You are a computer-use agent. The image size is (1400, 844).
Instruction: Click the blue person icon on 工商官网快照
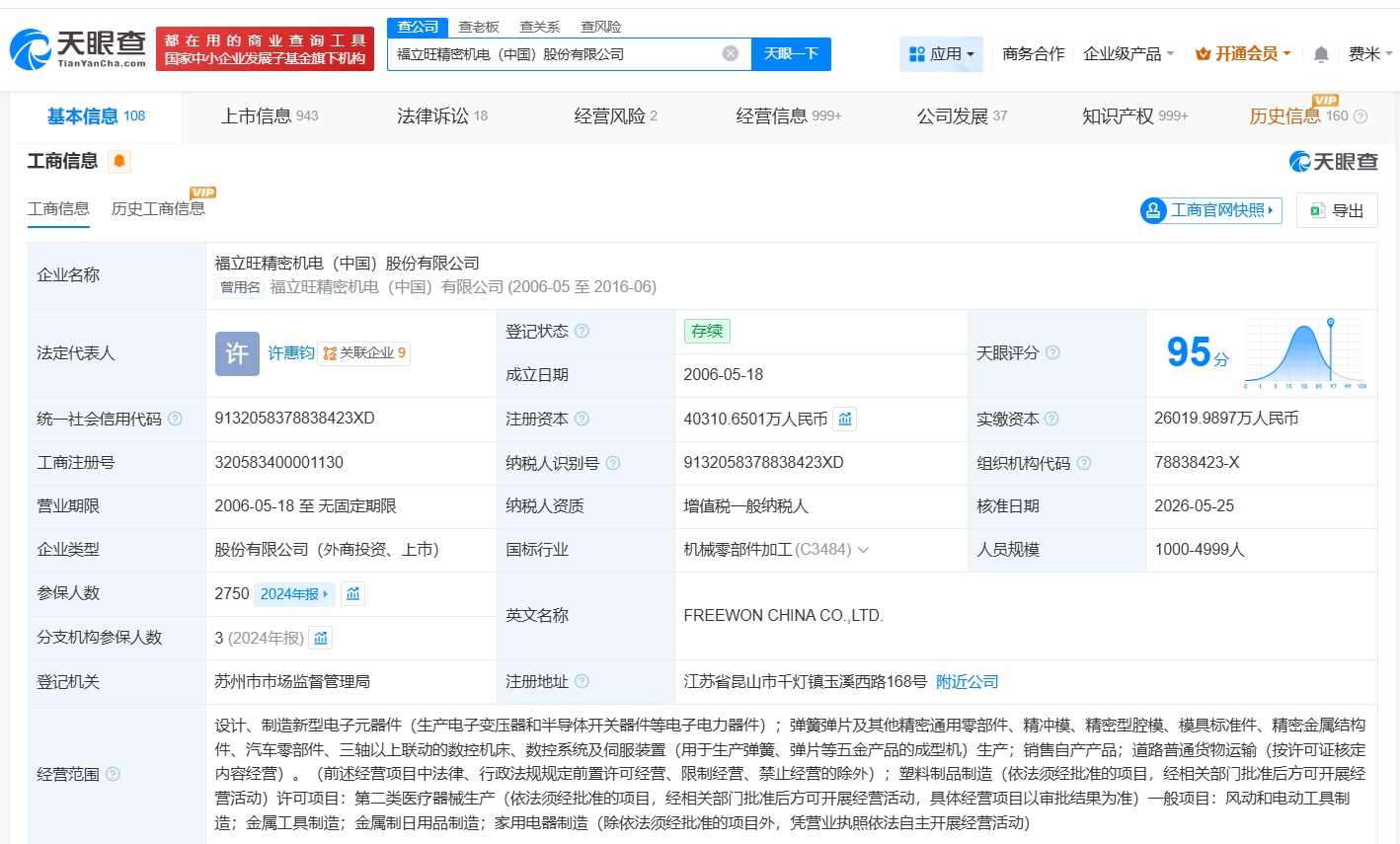point(1153,210)
